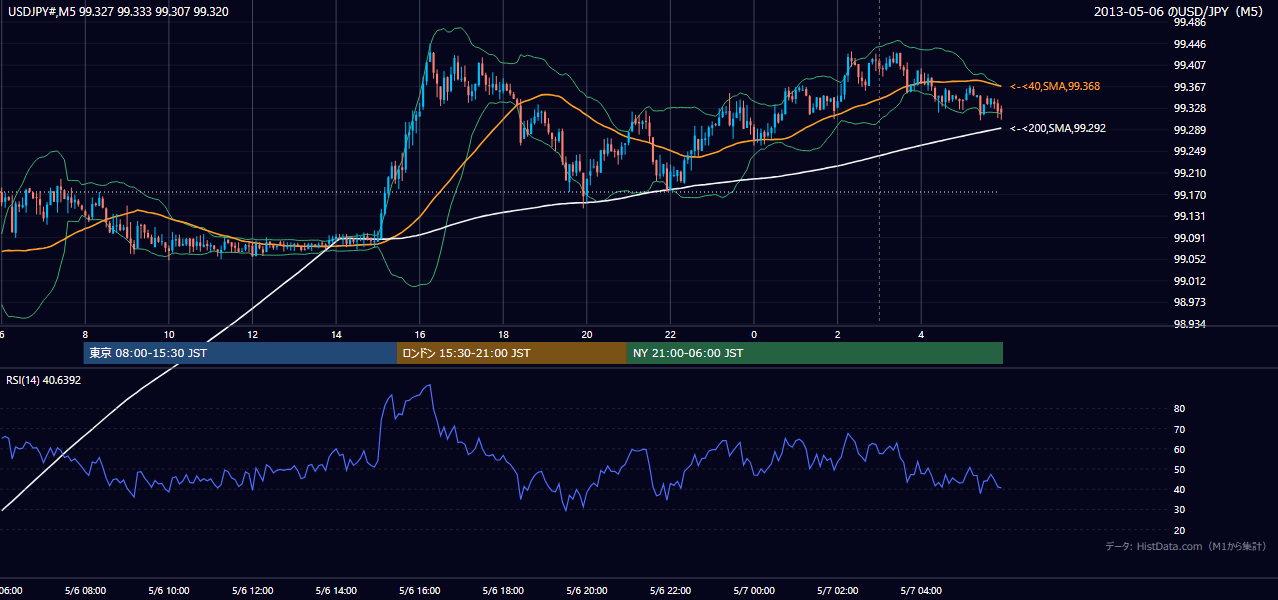Click the 99.249 price axis label
1278x600 pixels.
1189,151
